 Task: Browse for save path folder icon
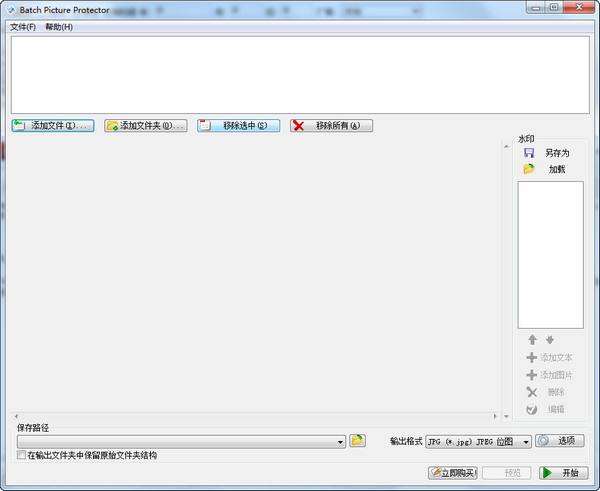(x=357, y=441)
